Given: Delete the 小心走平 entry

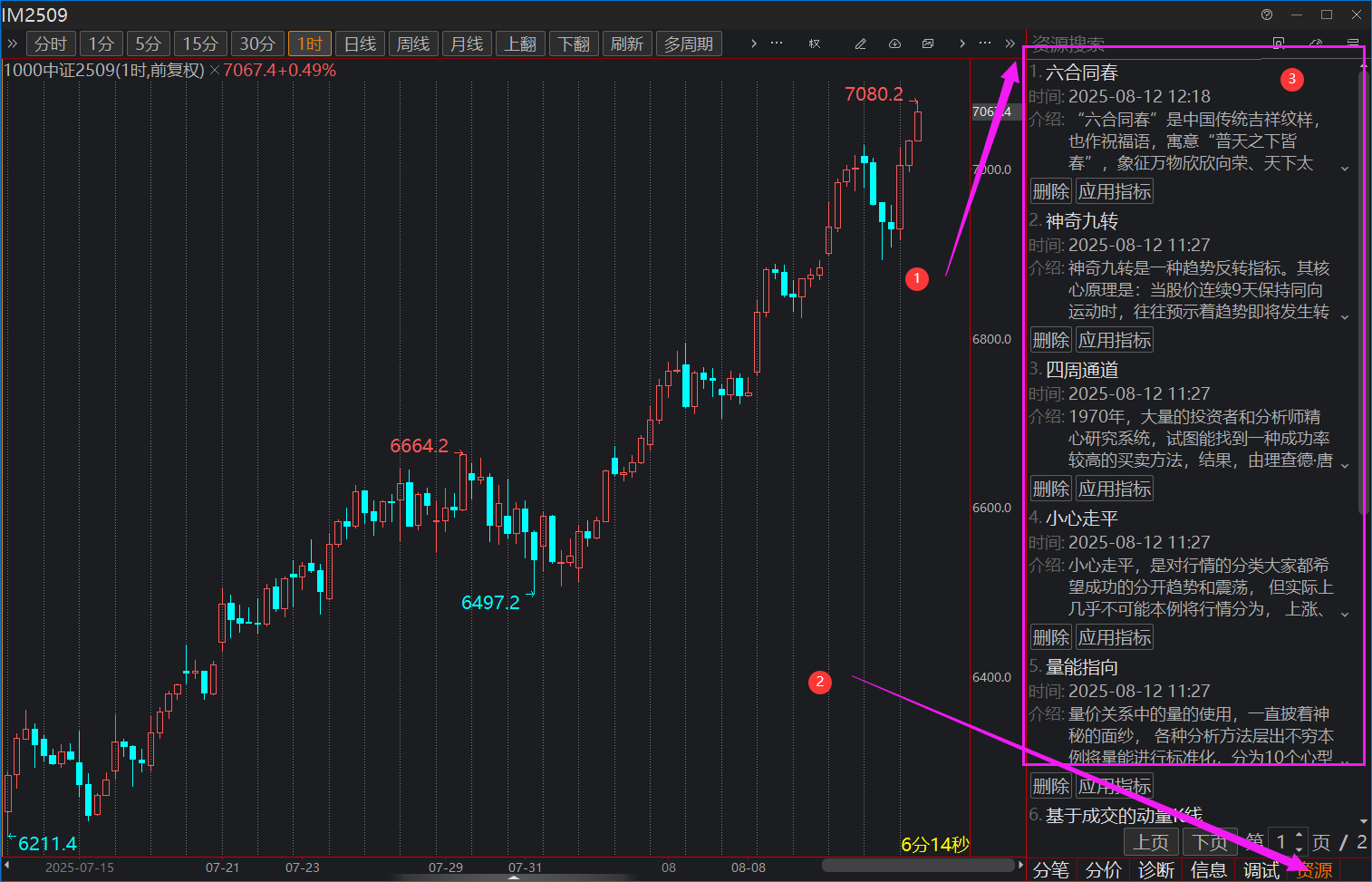Looking at the screenshot, I should (1051, 637).
